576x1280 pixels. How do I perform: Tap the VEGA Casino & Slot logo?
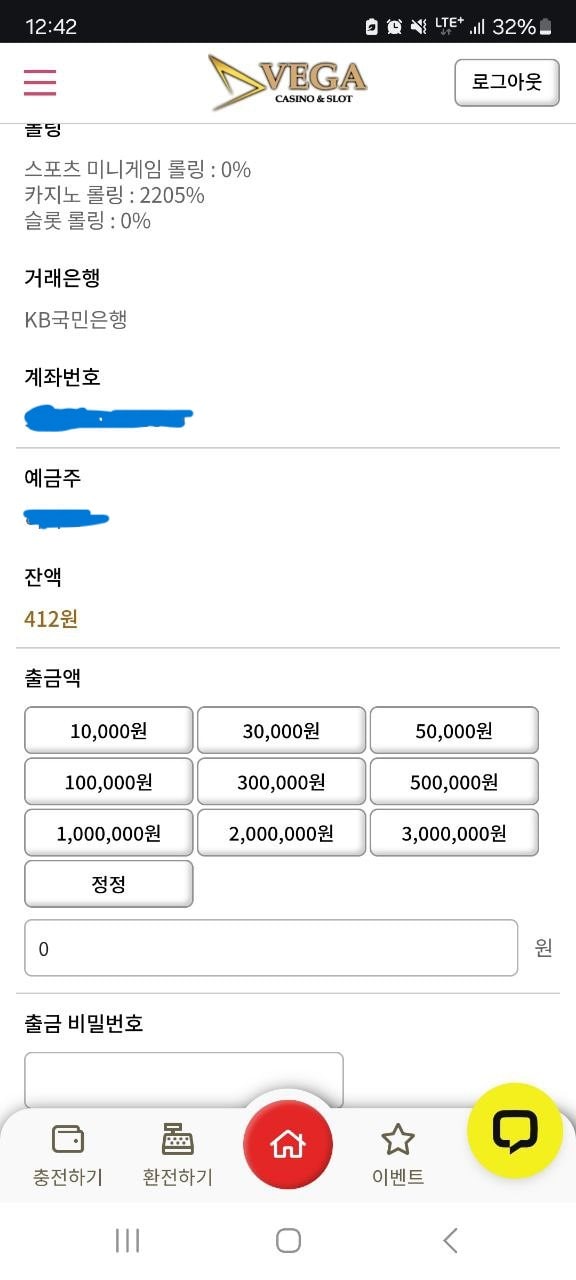click(x=288, y=82)
